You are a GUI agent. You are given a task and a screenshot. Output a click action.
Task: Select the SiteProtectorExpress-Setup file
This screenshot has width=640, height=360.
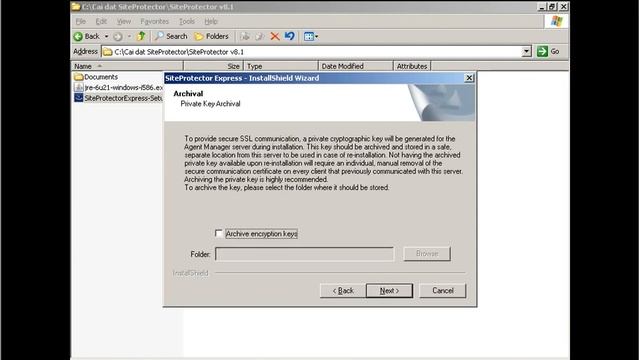coord(119,98)
